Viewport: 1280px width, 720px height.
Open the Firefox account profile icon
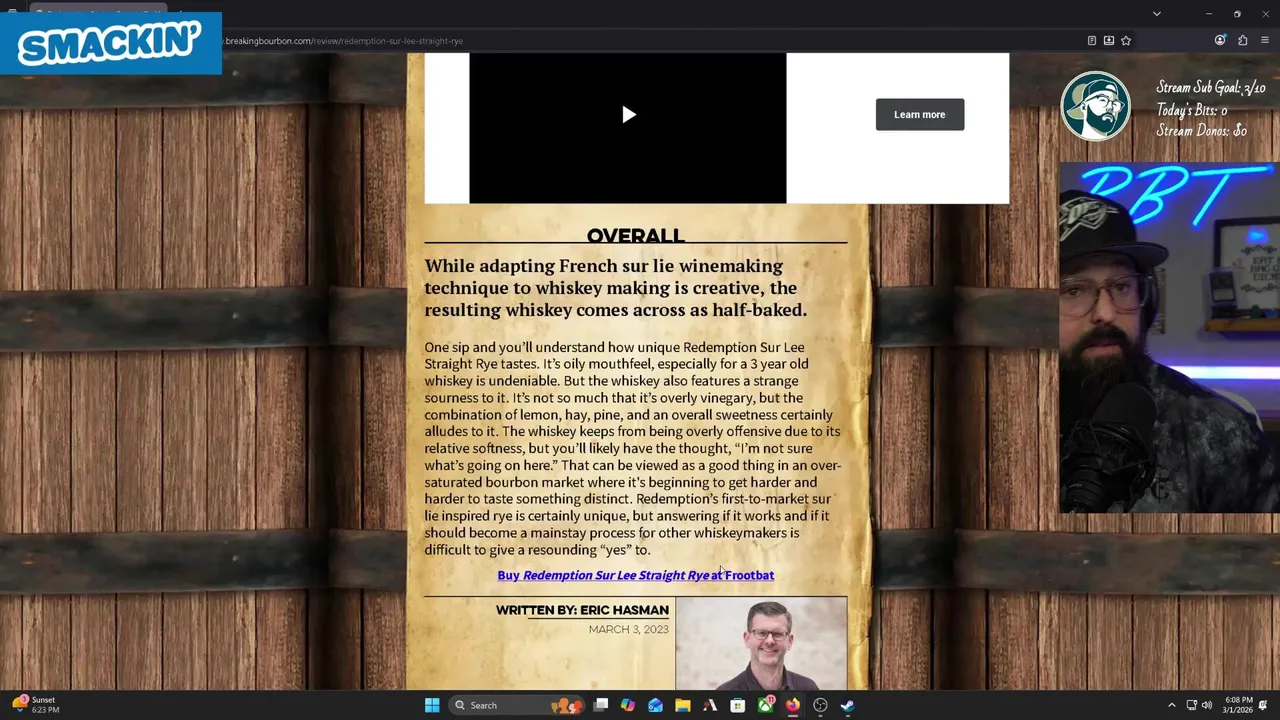(1220, 41)
